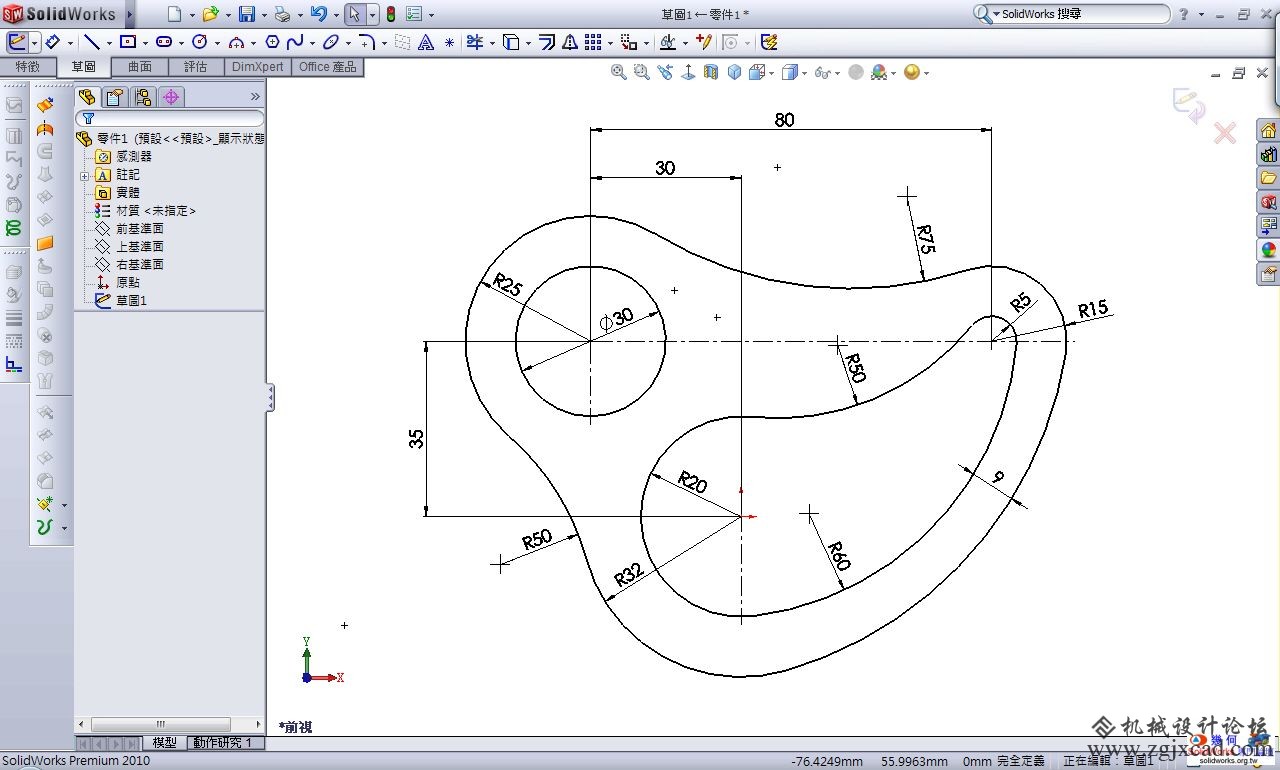
Task: Select the Offset Entities tool
Action: click(547, 42)
